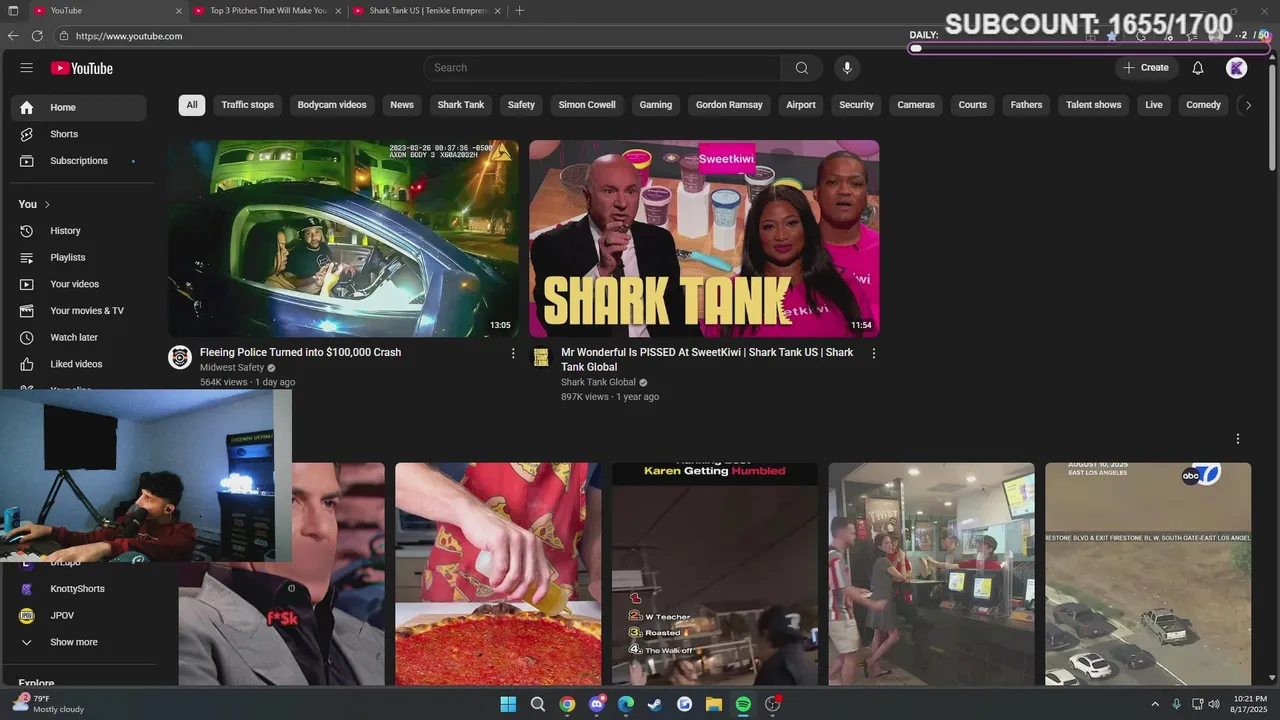Click the browser back arrow

point(13,36)
